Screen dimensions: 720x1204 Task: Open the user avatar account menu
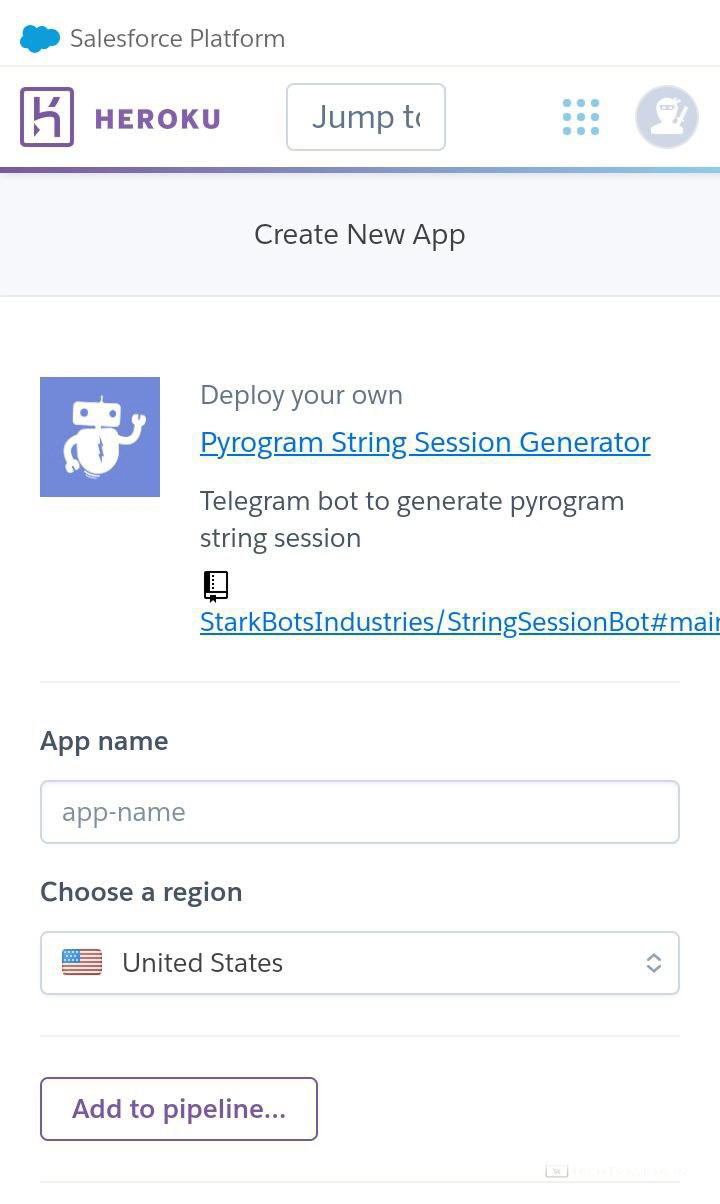[x=667, y=117]
